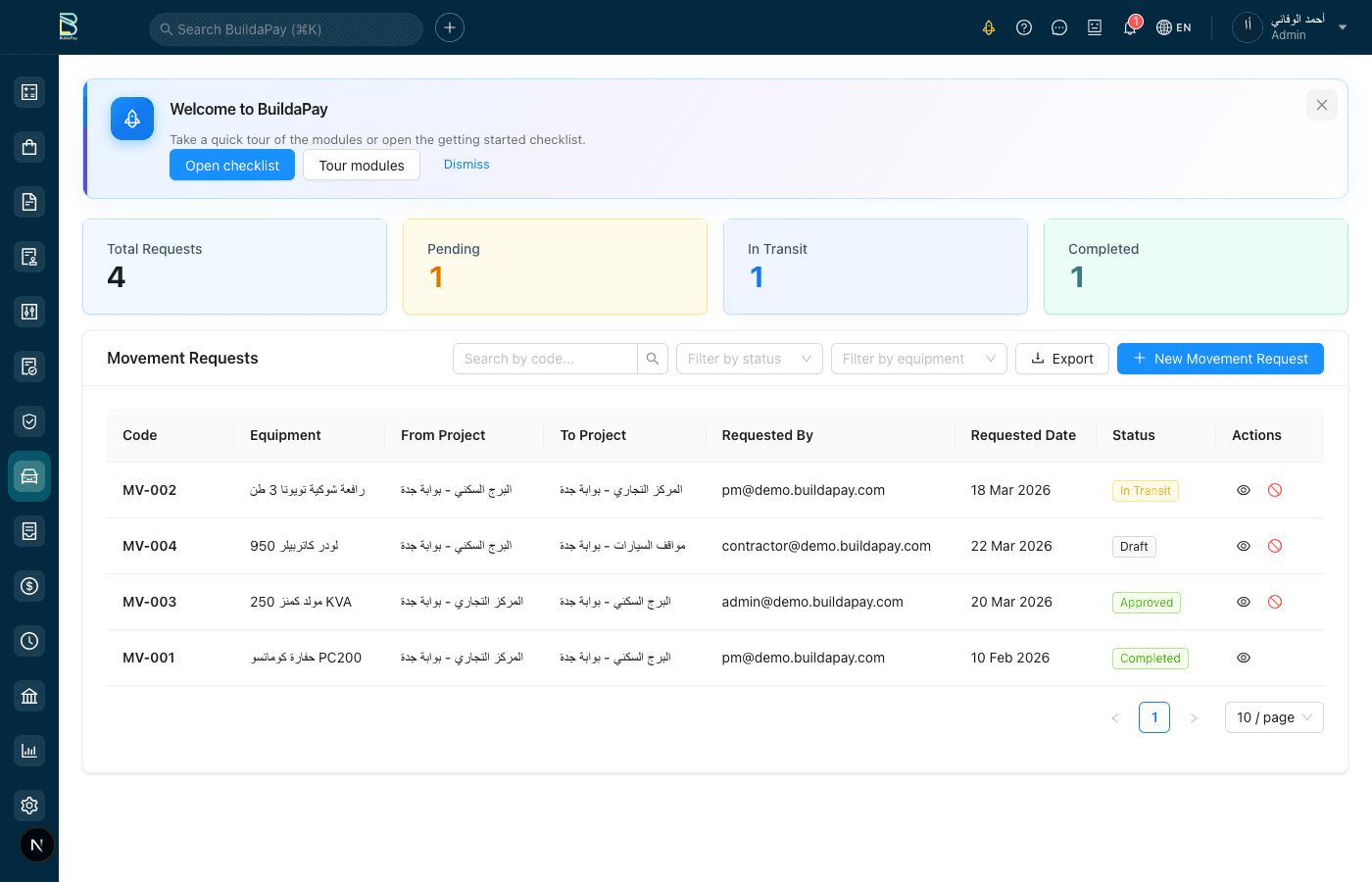Open the help question mark icon
The image size is (1372, 882).
click(x=1024, y=27)
